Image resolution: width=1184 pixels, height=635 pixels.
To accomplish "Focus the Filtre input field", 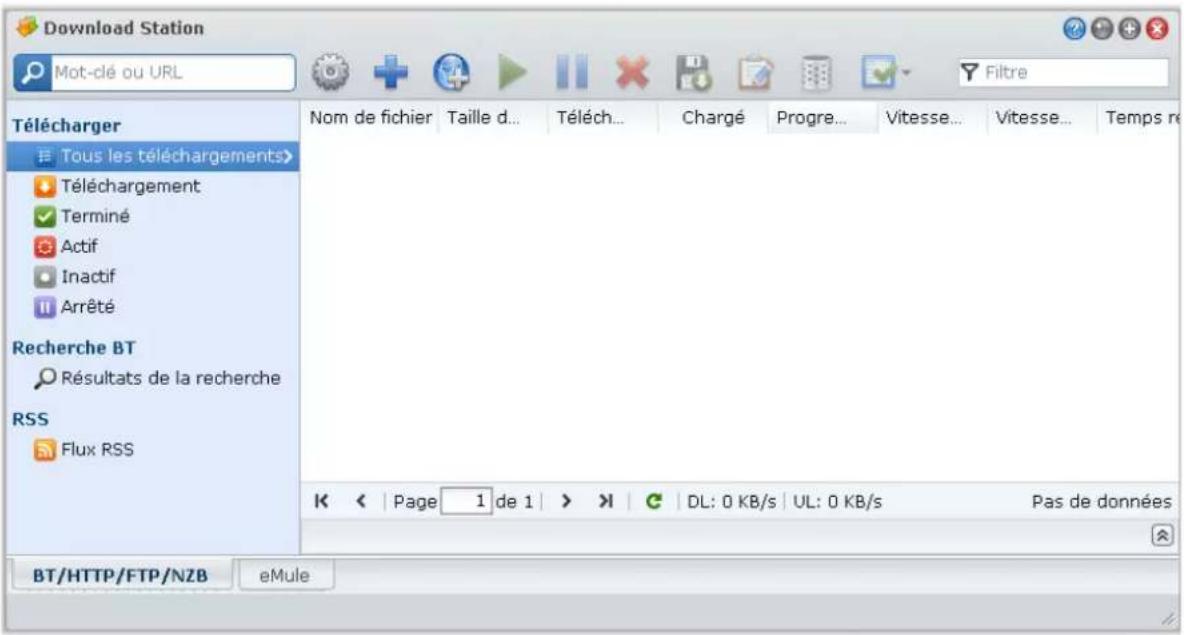I will [x=1063, y=72].
